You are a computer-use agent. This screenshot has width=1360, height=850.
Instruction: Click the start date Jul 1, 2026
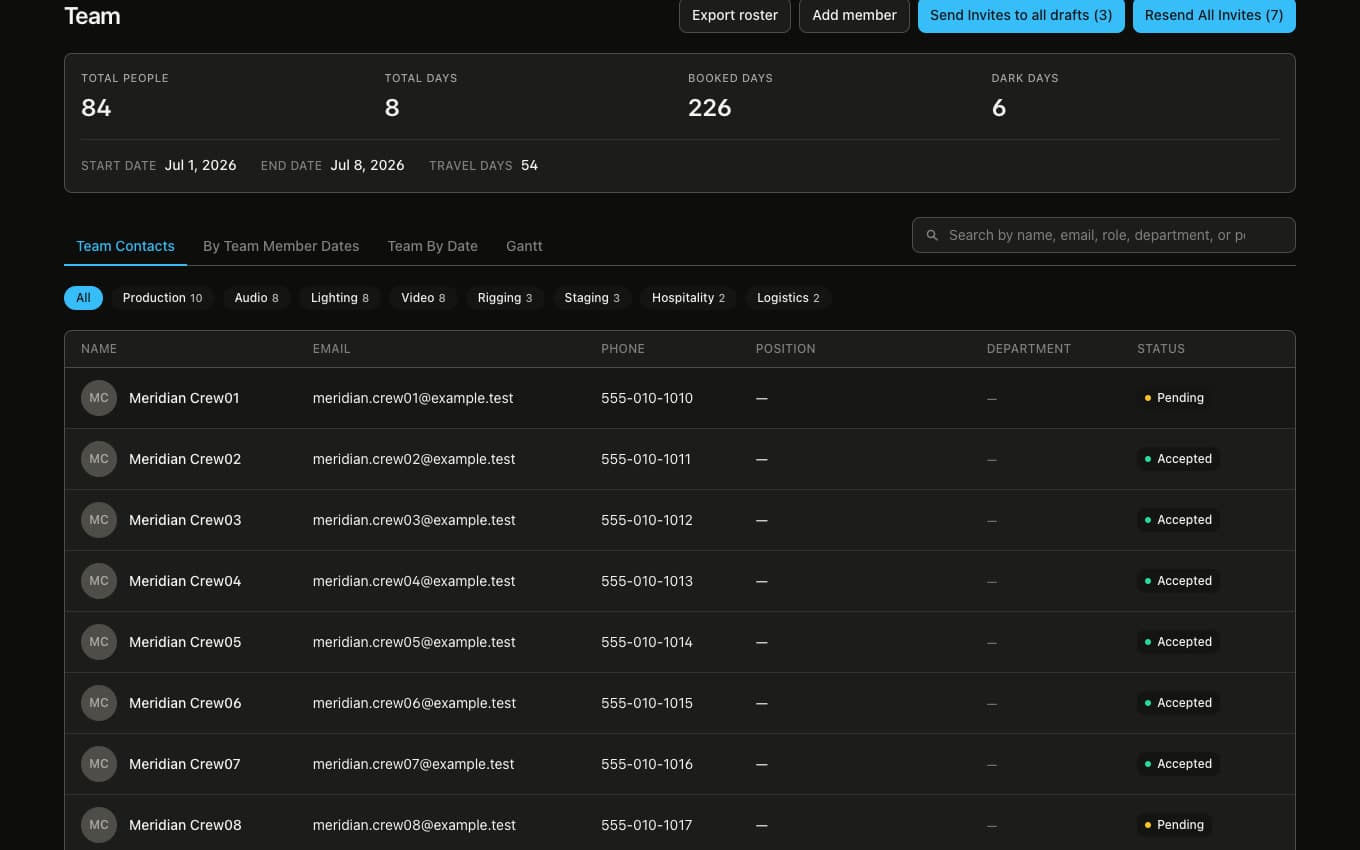tap(200, 165)
